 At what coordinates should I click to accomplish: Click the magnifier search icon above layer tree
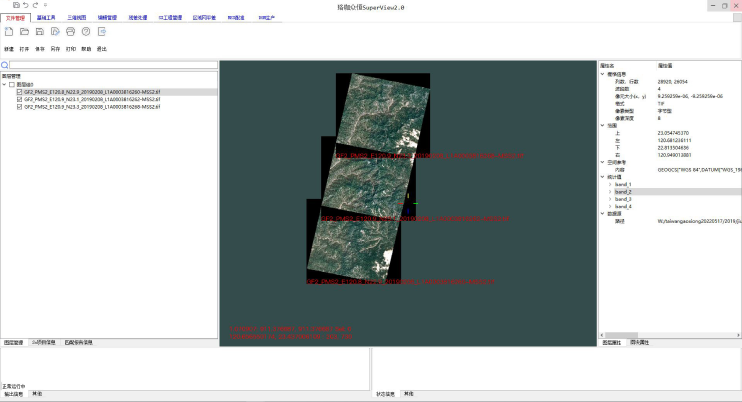[5, 65]
